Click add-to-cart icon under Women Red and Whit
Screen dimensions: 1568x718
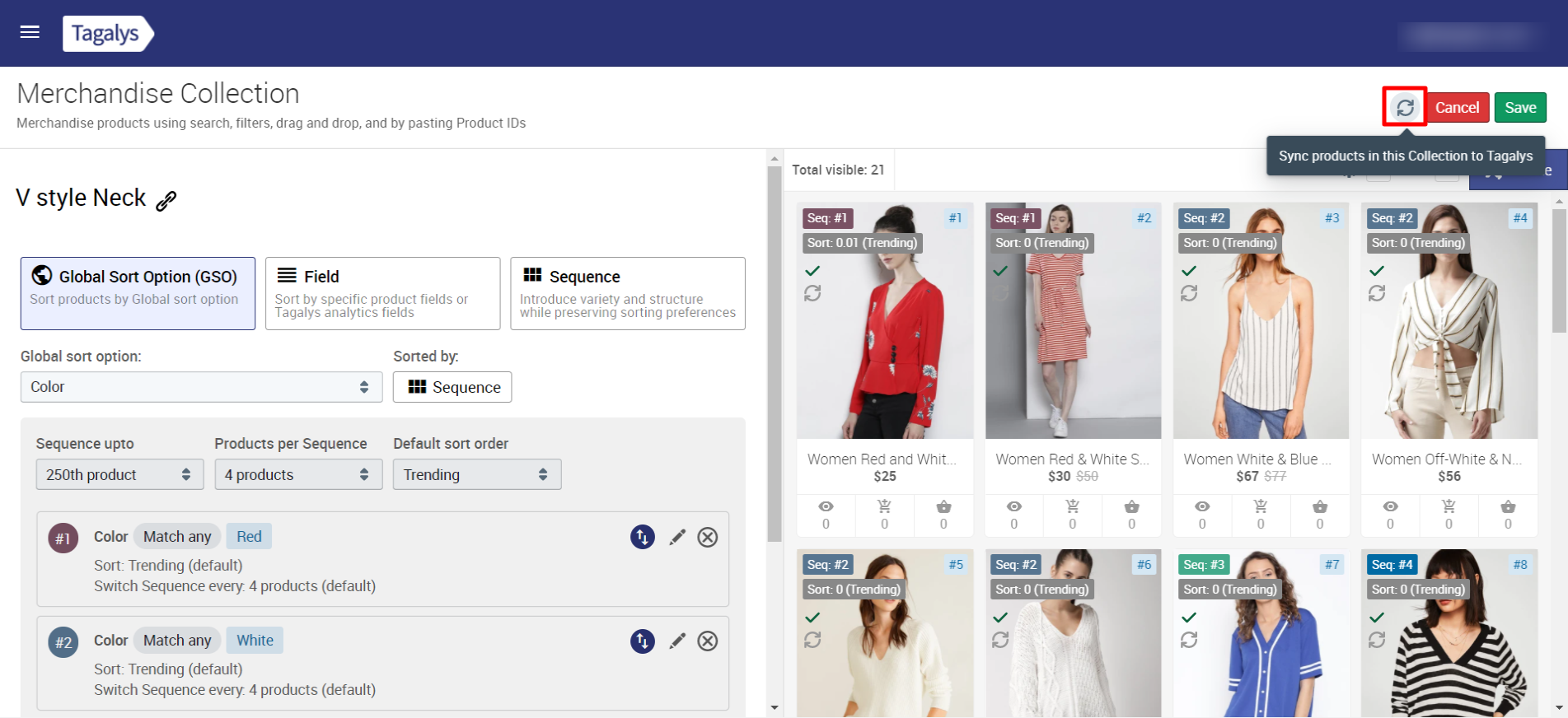click(x=885, y=506)
